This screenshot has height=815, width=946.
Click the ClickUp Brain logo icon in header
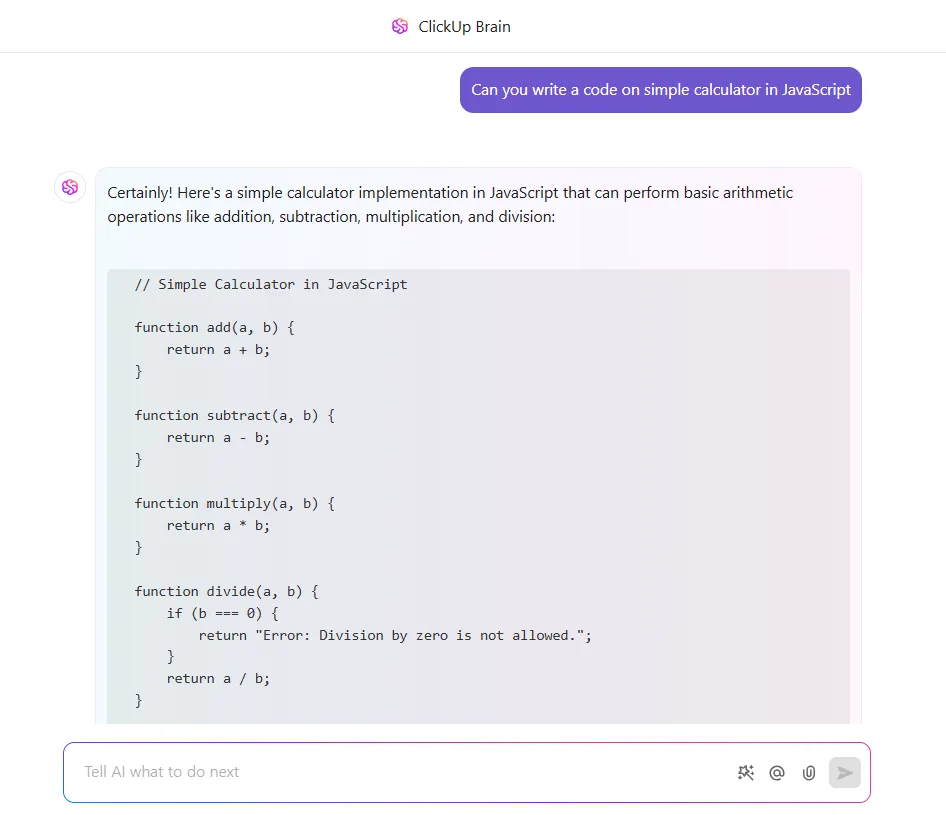coord(400,27)
